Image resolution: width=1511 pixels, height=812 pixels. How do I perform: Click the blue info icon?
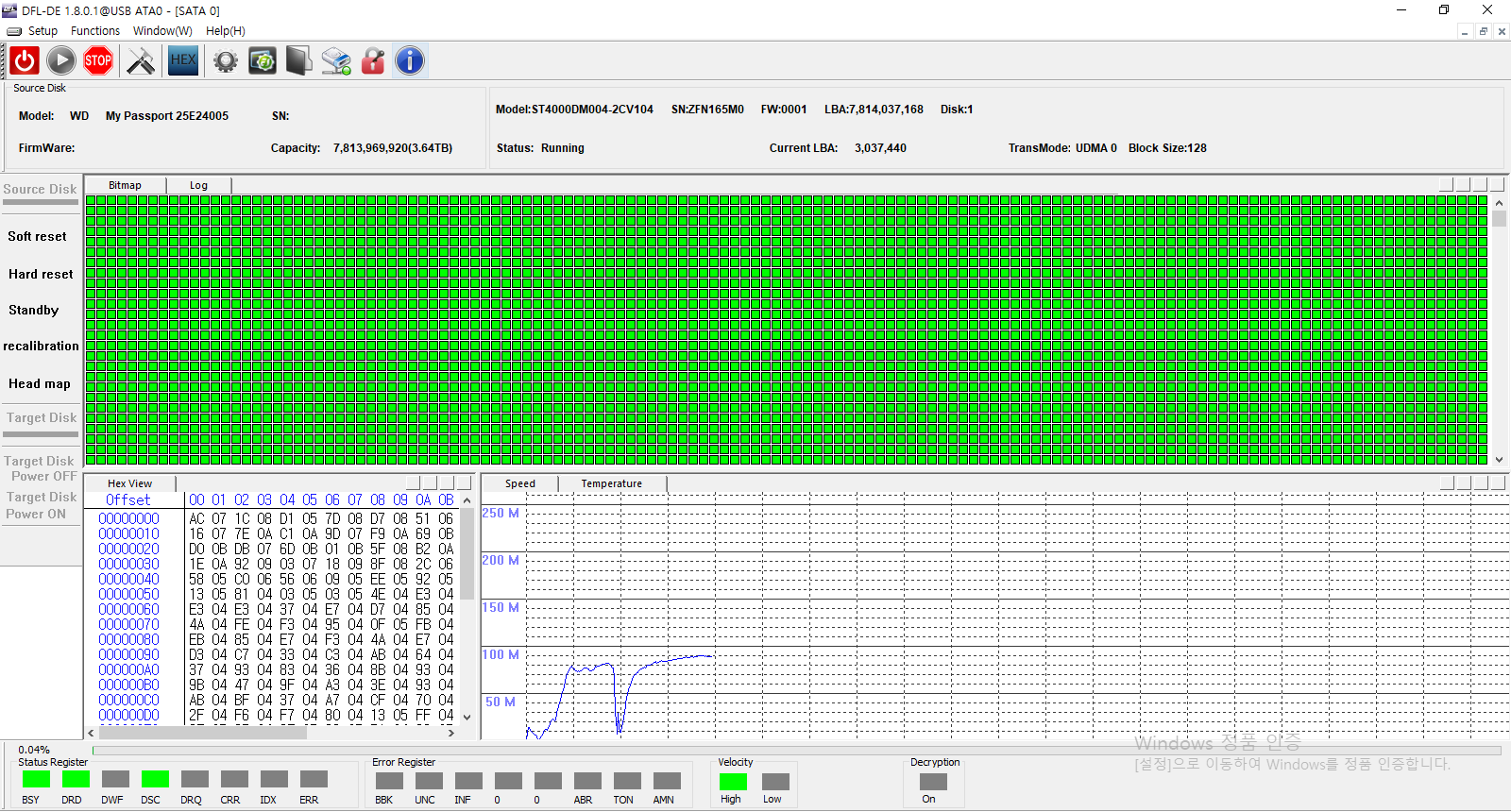click(409, 61)
